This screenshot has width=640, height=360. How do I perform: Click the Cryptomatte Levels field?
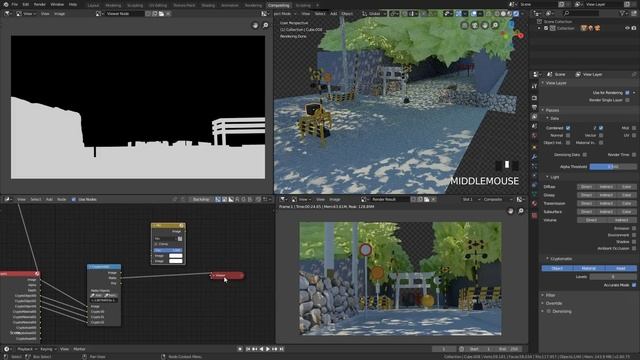pyautogui.click(x=613, y=277)
